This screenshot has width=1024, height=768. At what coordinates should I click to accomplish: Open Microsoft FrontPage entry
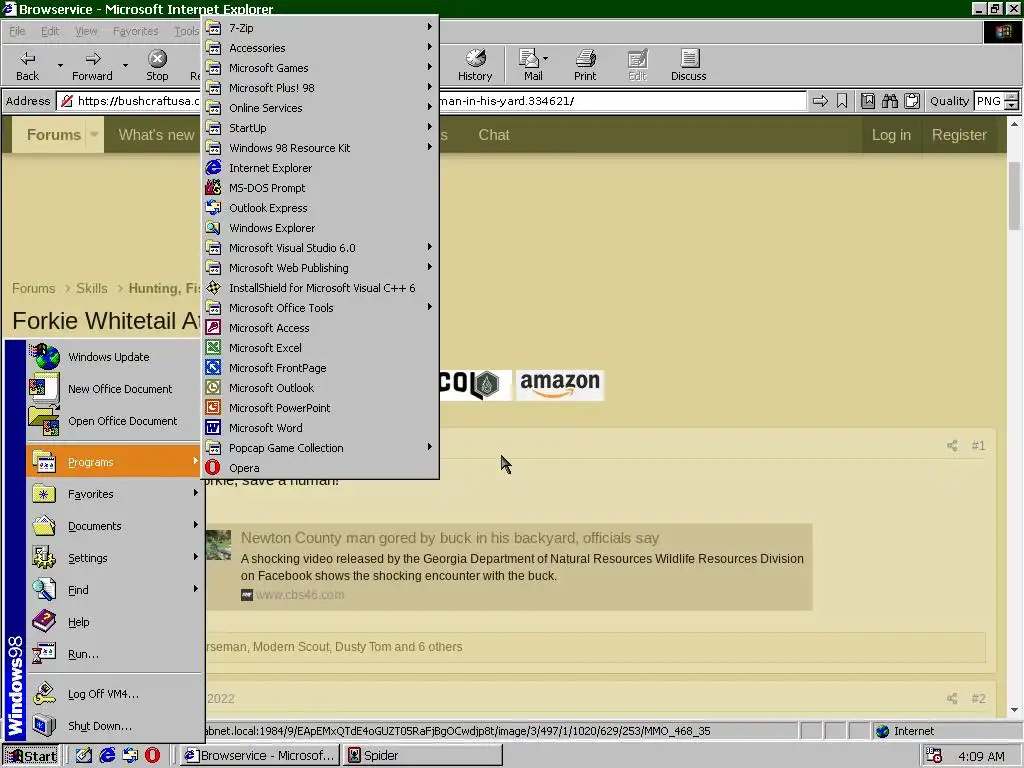[320, 368]
